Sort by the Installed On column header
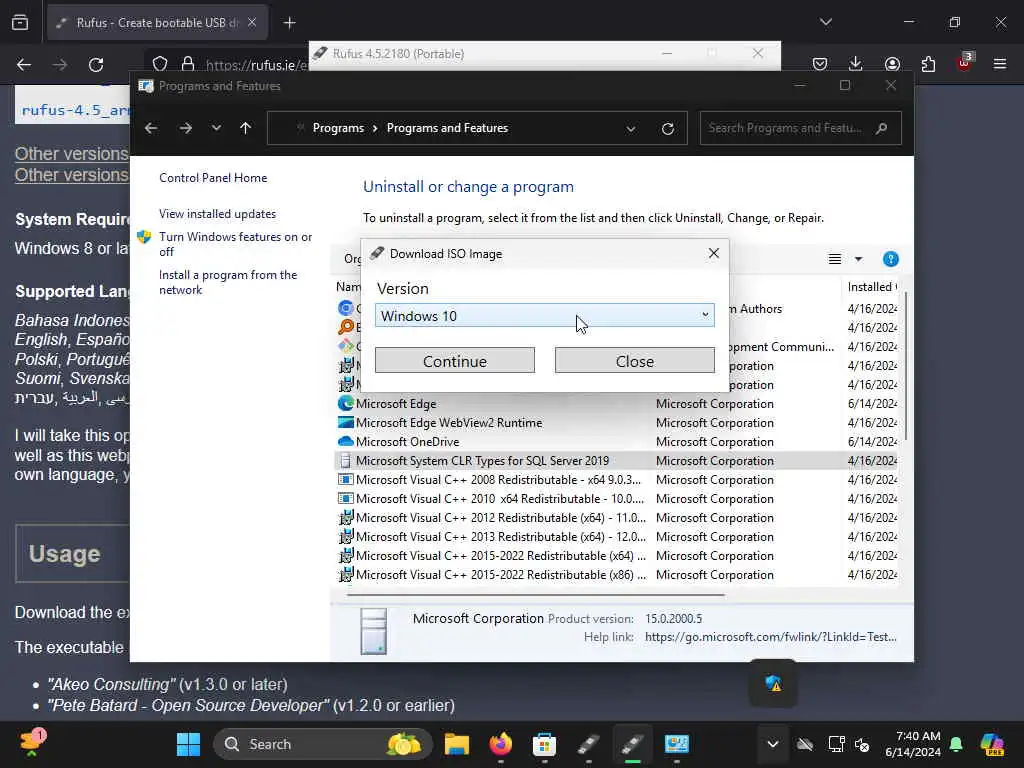Screen dimensions: 1024x768 (x=872, y=287)
